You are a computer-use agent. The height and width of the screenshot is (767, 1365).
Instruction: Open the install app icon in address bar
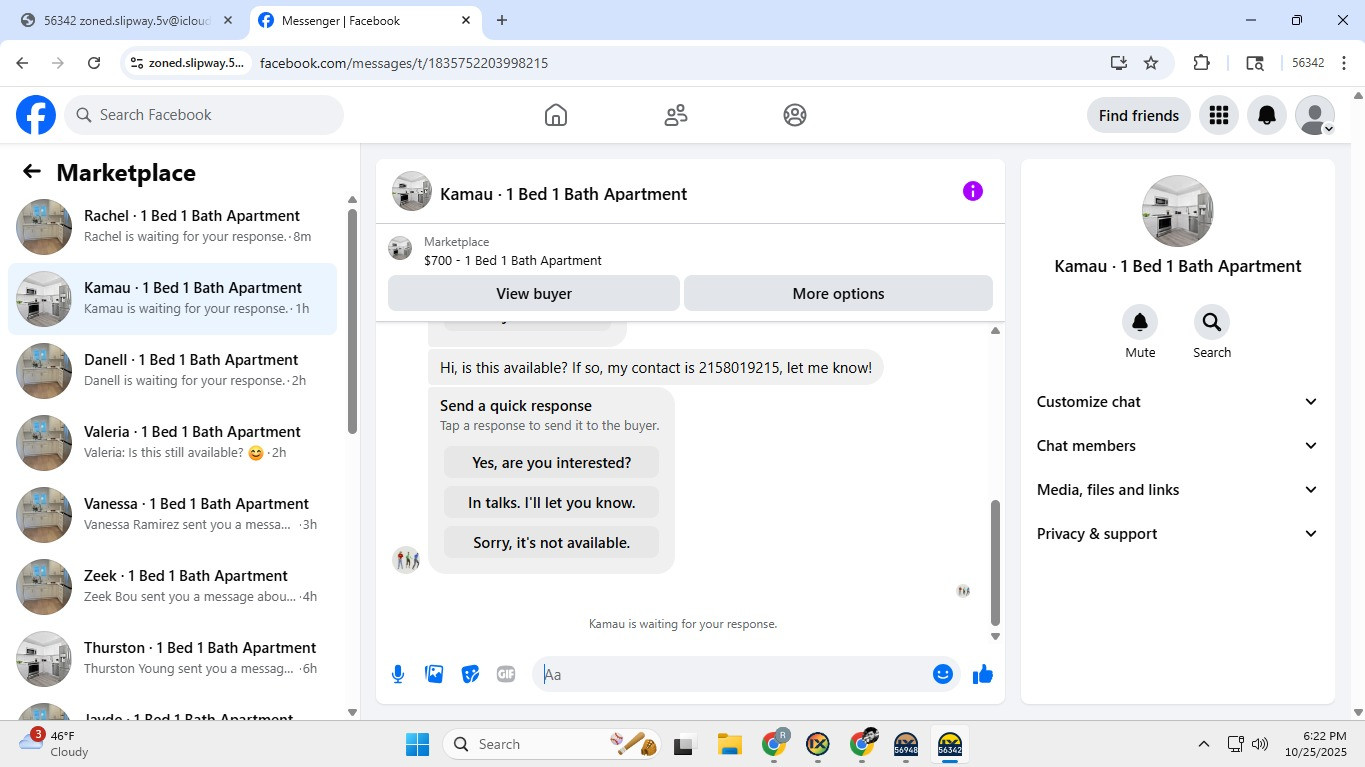click(x=1119, y=63)
